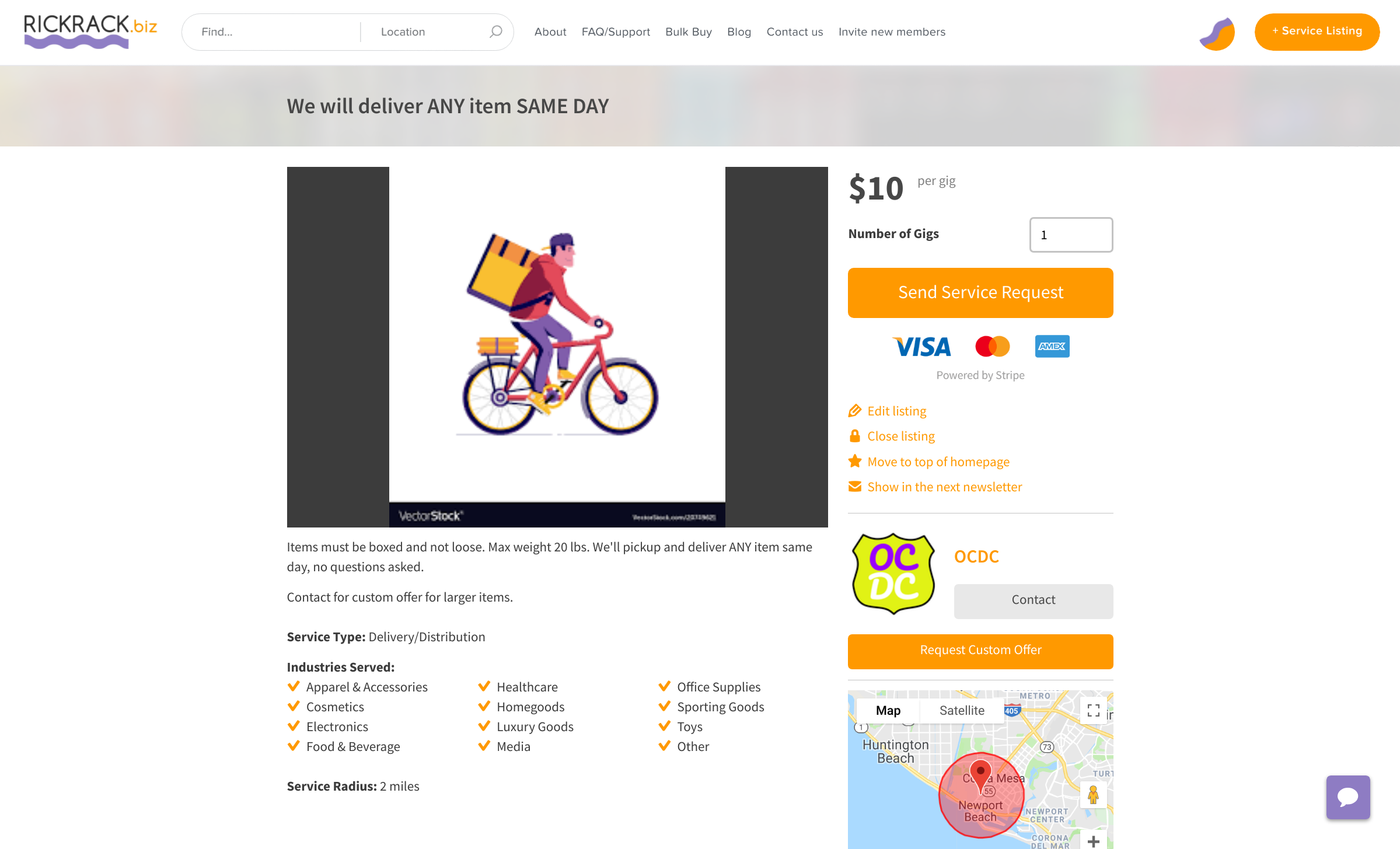
Task: Click the search magnifier icon
Action: [495, 32]
